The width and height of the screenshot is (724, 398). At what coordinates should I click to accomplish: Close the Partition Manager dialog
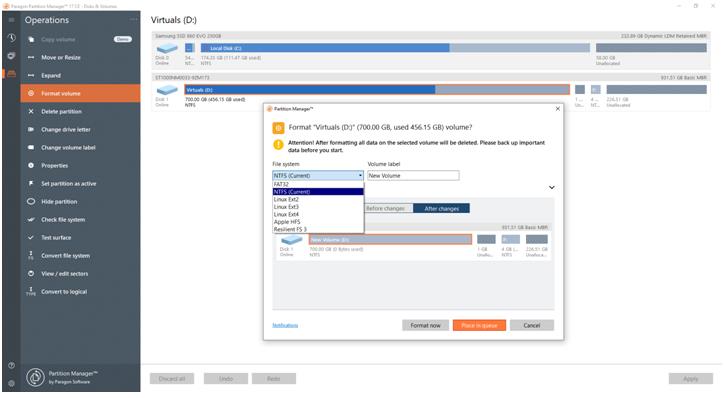click(x=558, y=109)
